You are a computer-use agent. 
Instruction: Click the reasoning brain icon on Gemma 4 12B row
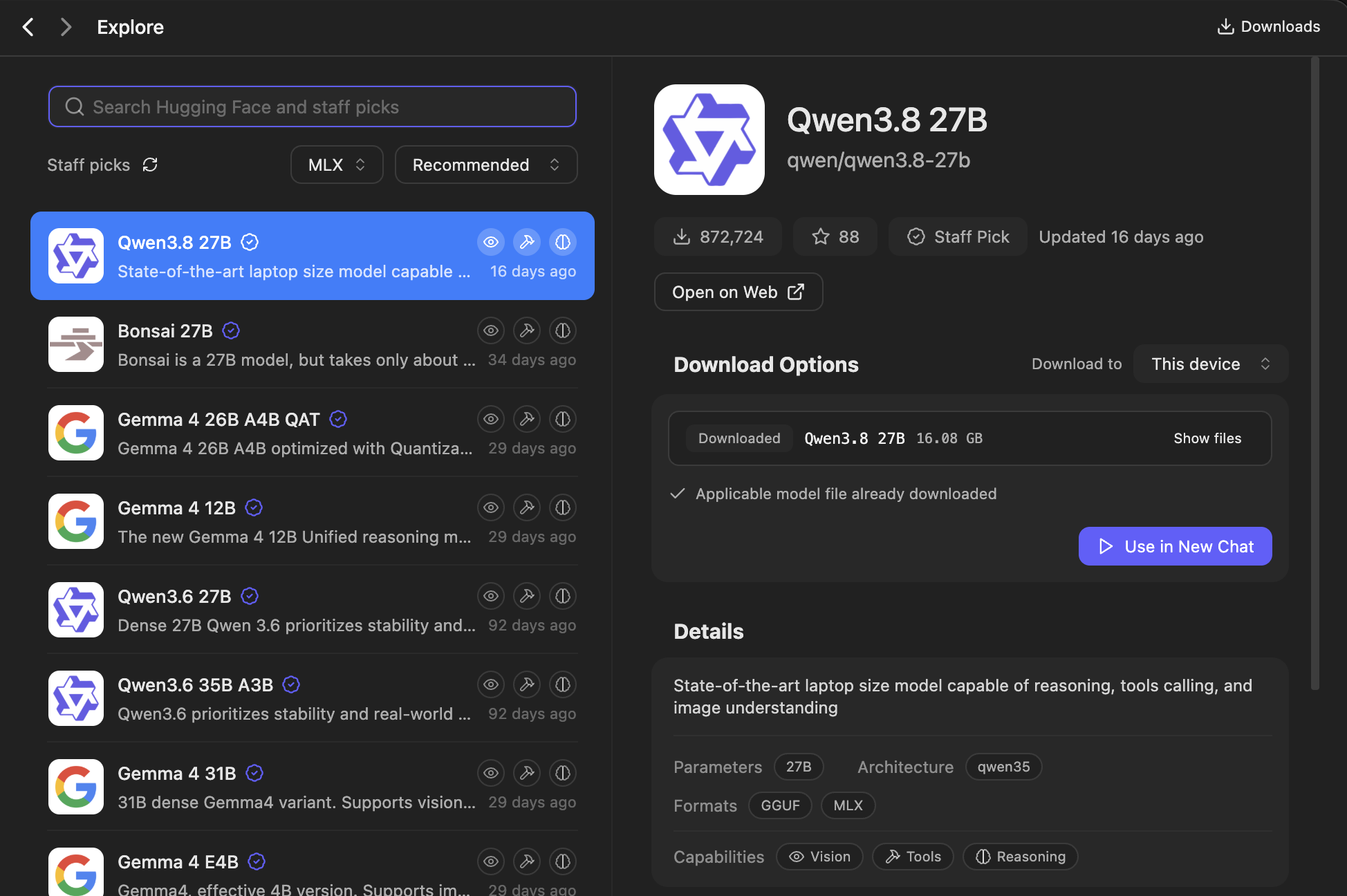pyautogui.click(x=563, y=507)
